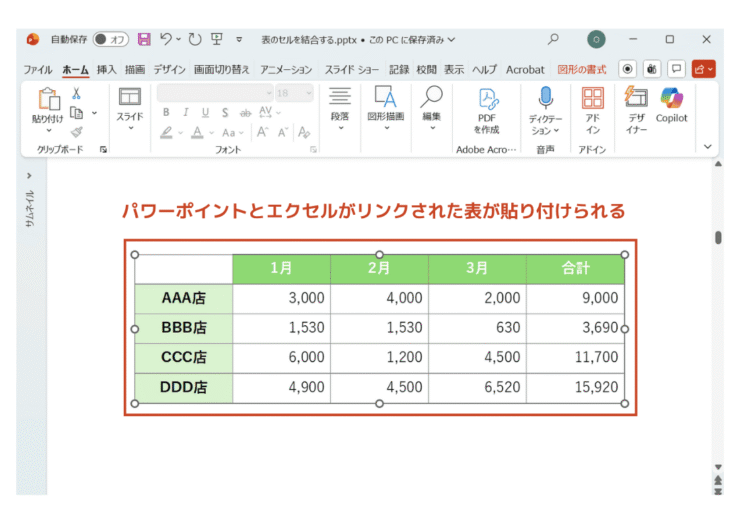740x505 pixels.
Task: Click the next slide double arrow
Action: click(x=718, y=491)
